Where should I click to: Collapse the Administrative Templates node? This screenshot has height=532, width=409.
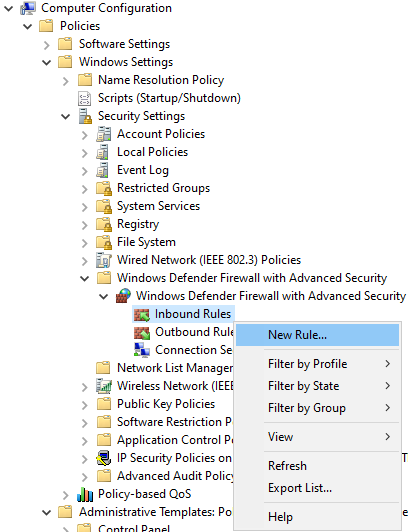coord(47,512)
